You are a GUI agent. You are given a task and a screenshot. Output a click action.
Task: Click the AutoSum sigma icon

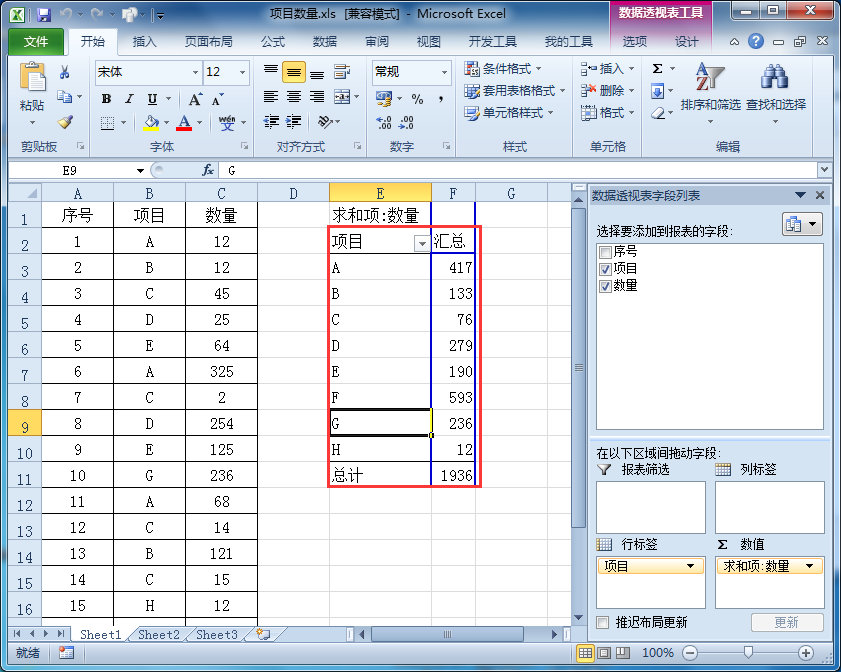tap(658, 69)
